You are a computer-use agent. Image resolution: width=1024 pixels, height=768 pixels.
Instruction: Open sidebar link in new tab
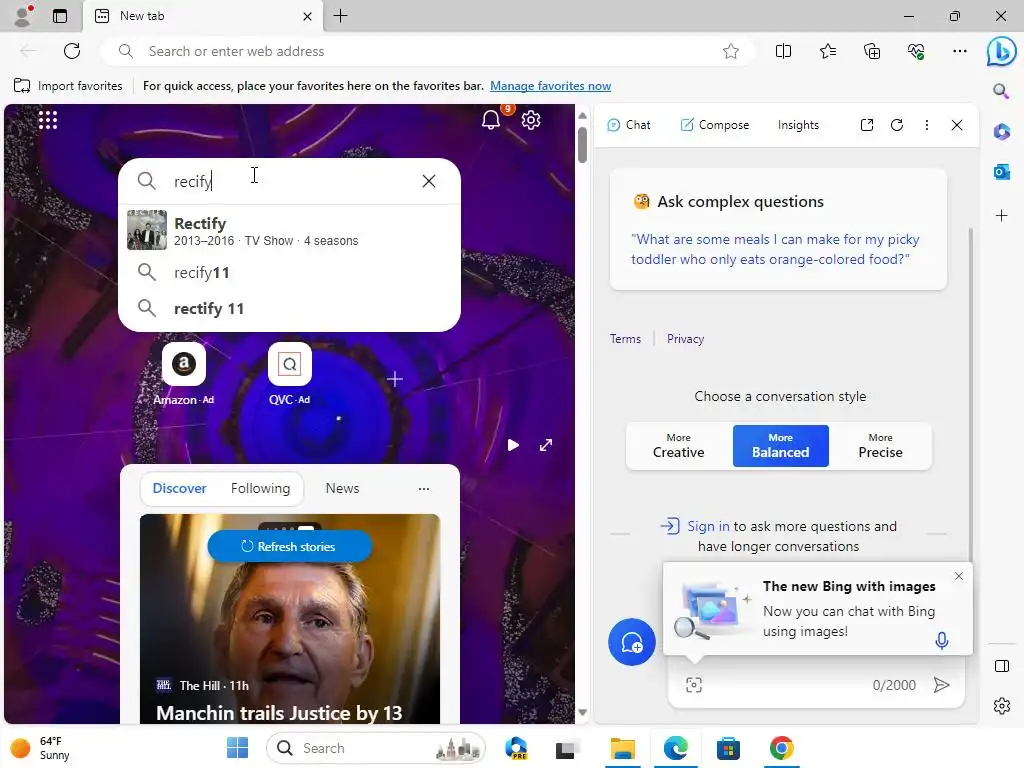tap(867, 125)
